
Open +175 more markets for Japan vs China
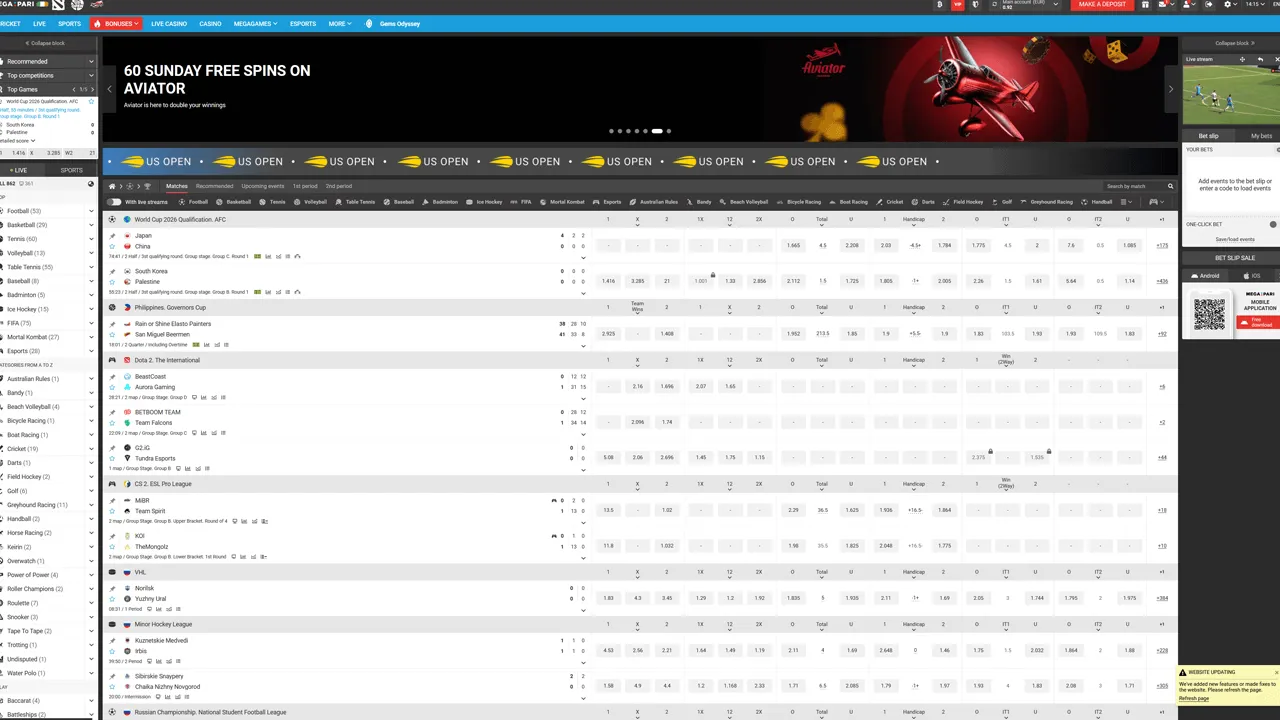click(1162, 246)
